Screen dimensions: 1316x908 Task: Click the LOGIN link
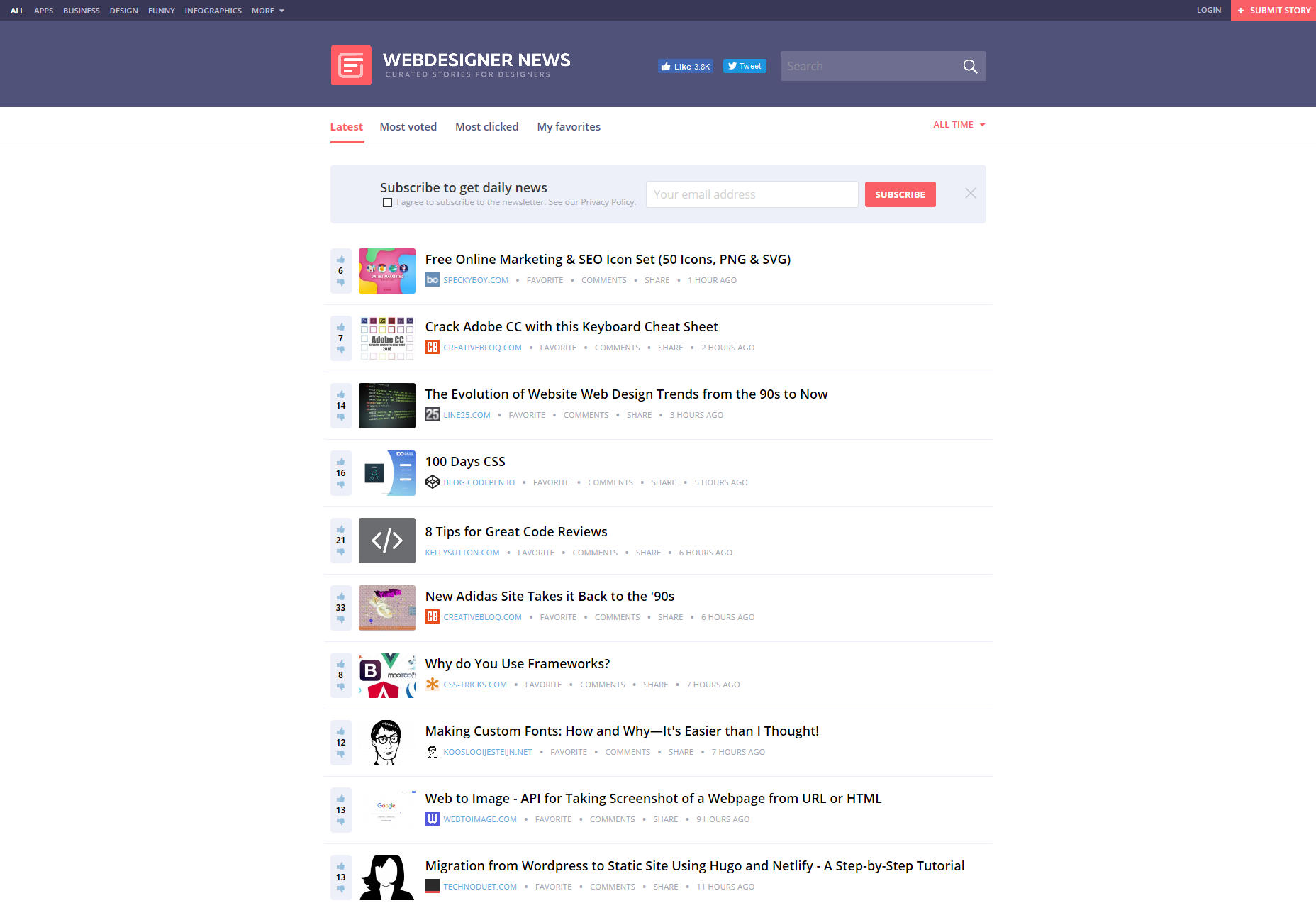coord(1208,10)
